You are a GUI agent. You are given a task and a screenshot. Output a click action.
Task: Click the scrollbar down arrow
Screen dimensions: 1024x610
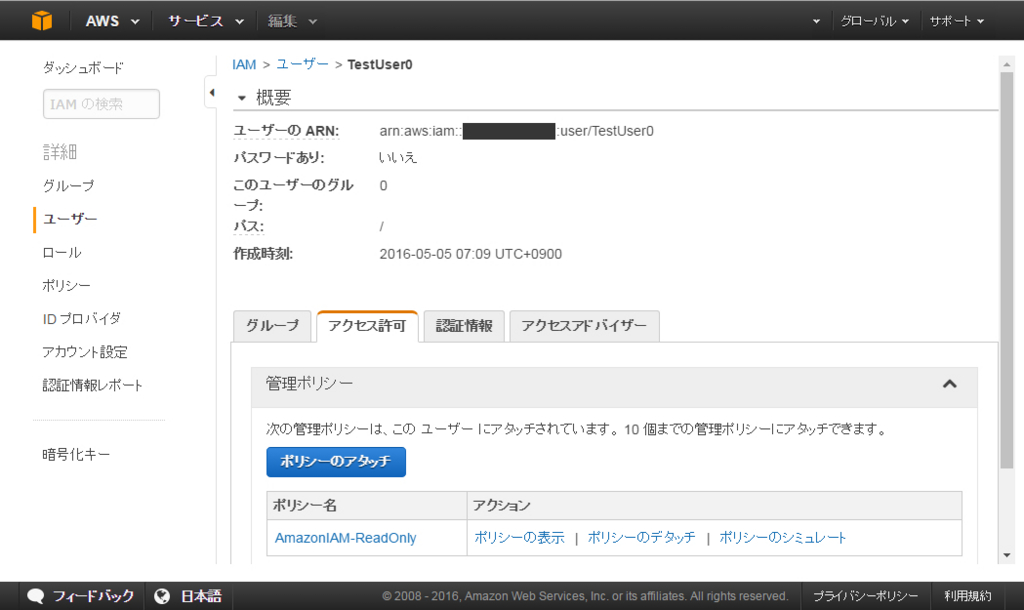pyautogui.click(x=1008, y=556)
